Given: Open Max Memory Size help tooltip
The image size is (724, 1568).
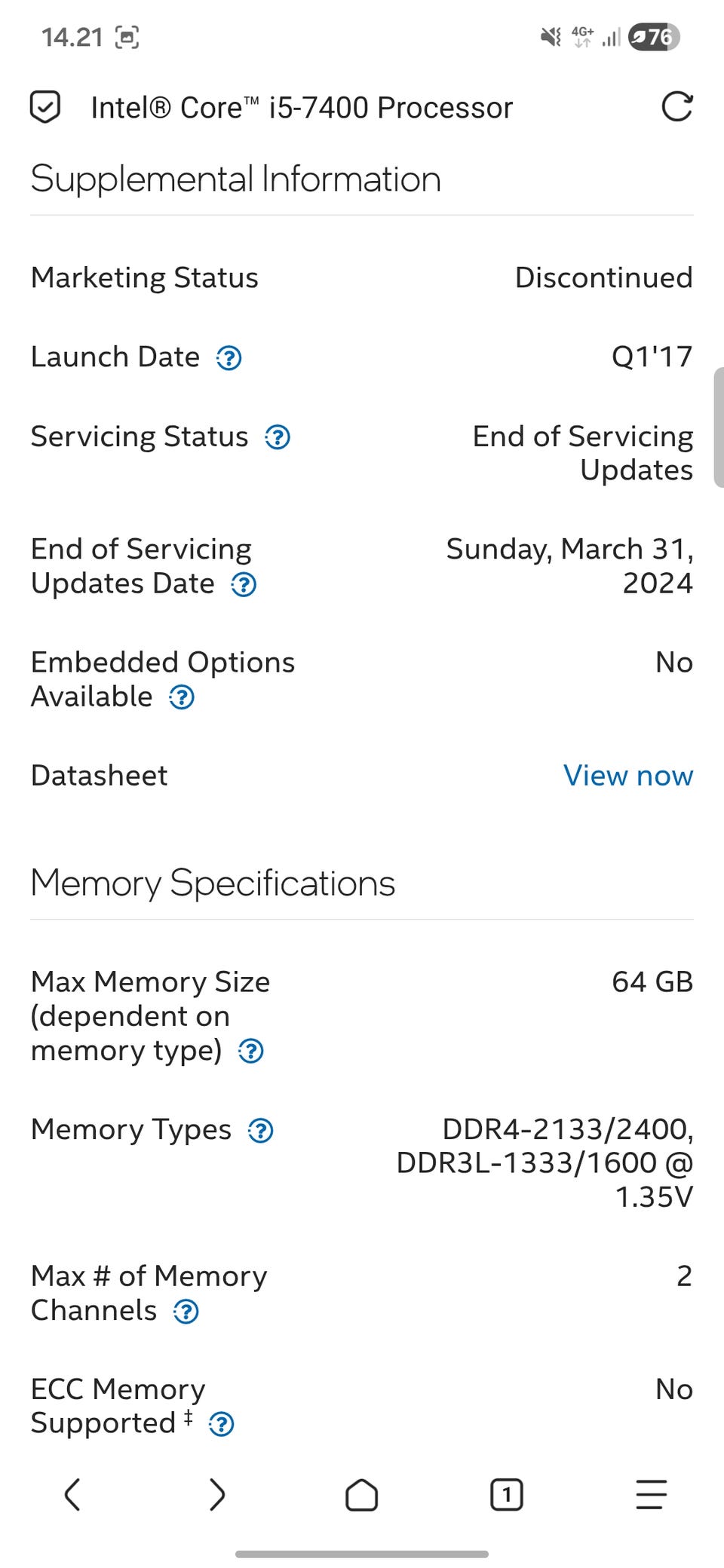Looking at the screenshot, I should pyautogui.click(x=251, y=1051).
